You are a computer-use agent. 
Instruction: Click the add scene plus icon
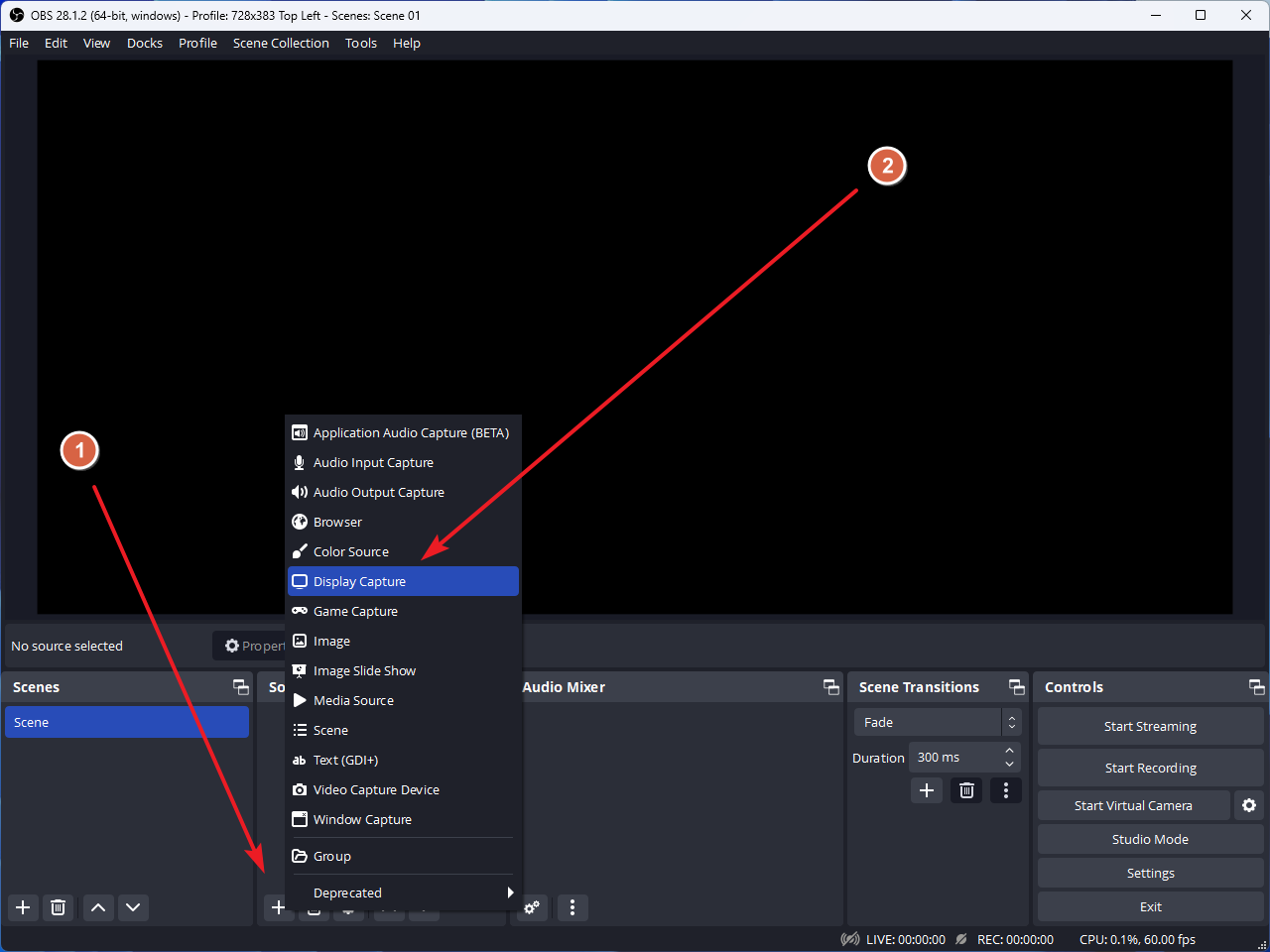tap(23, 907)
